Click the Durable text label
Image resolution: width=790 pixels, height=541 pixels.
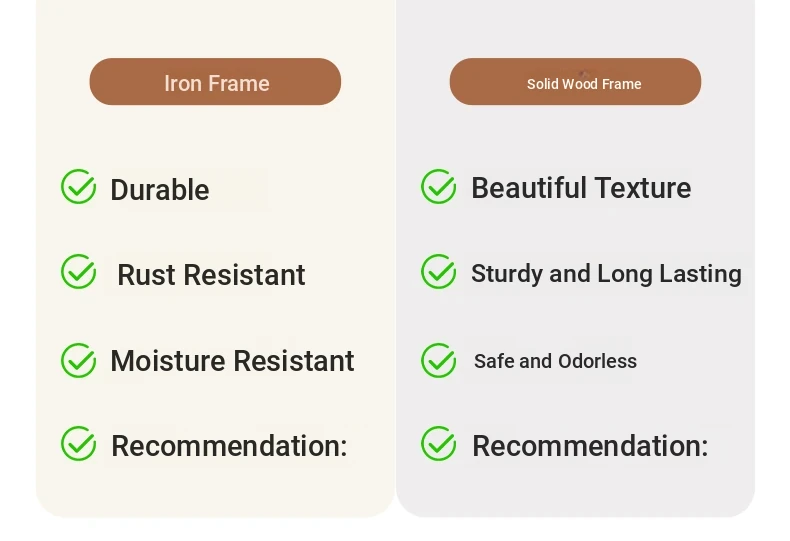(160, 190)
